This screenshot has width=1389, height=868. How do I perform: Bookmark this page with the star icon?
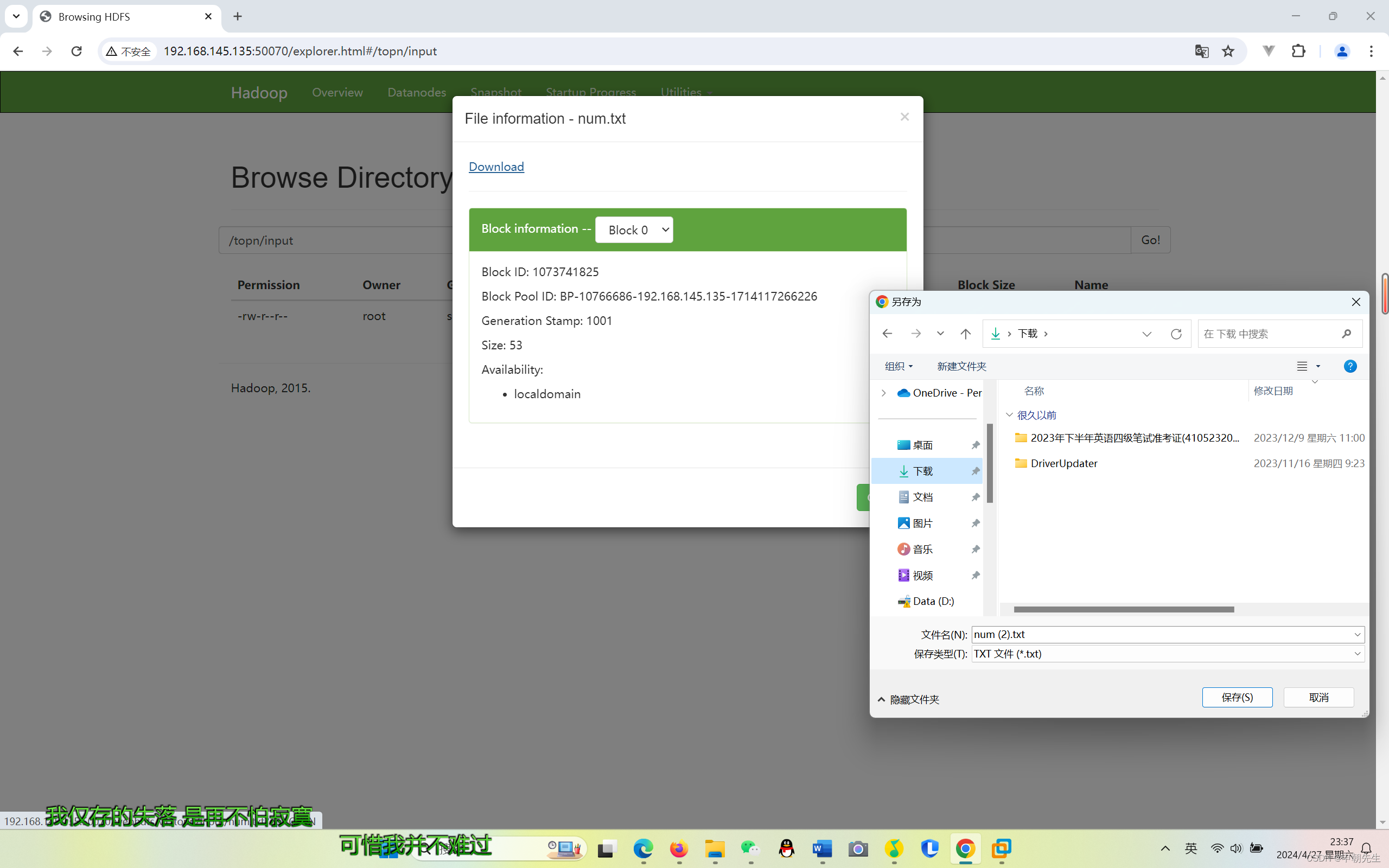1228,51
